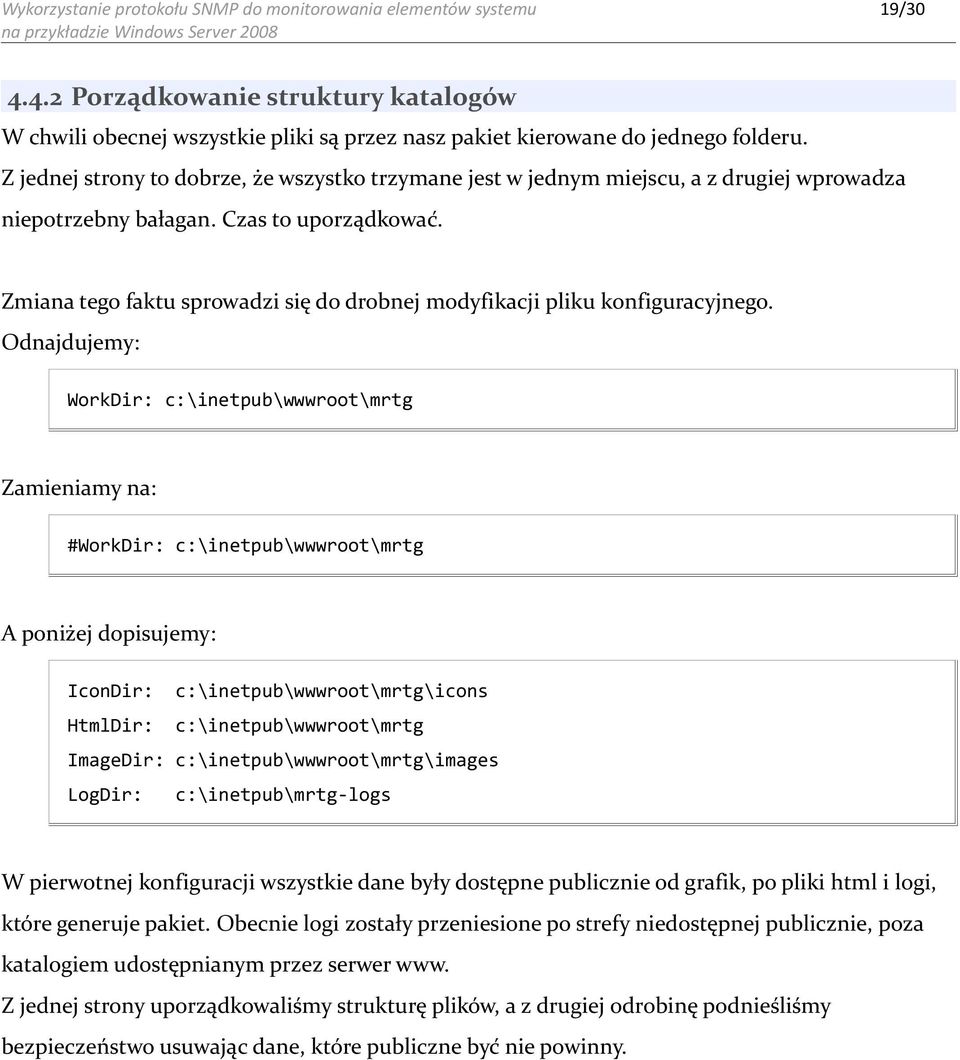The image size is (960, 1060).
Task: Click the sentence Czas to uporządkować
Action: (x=332, y=220)
